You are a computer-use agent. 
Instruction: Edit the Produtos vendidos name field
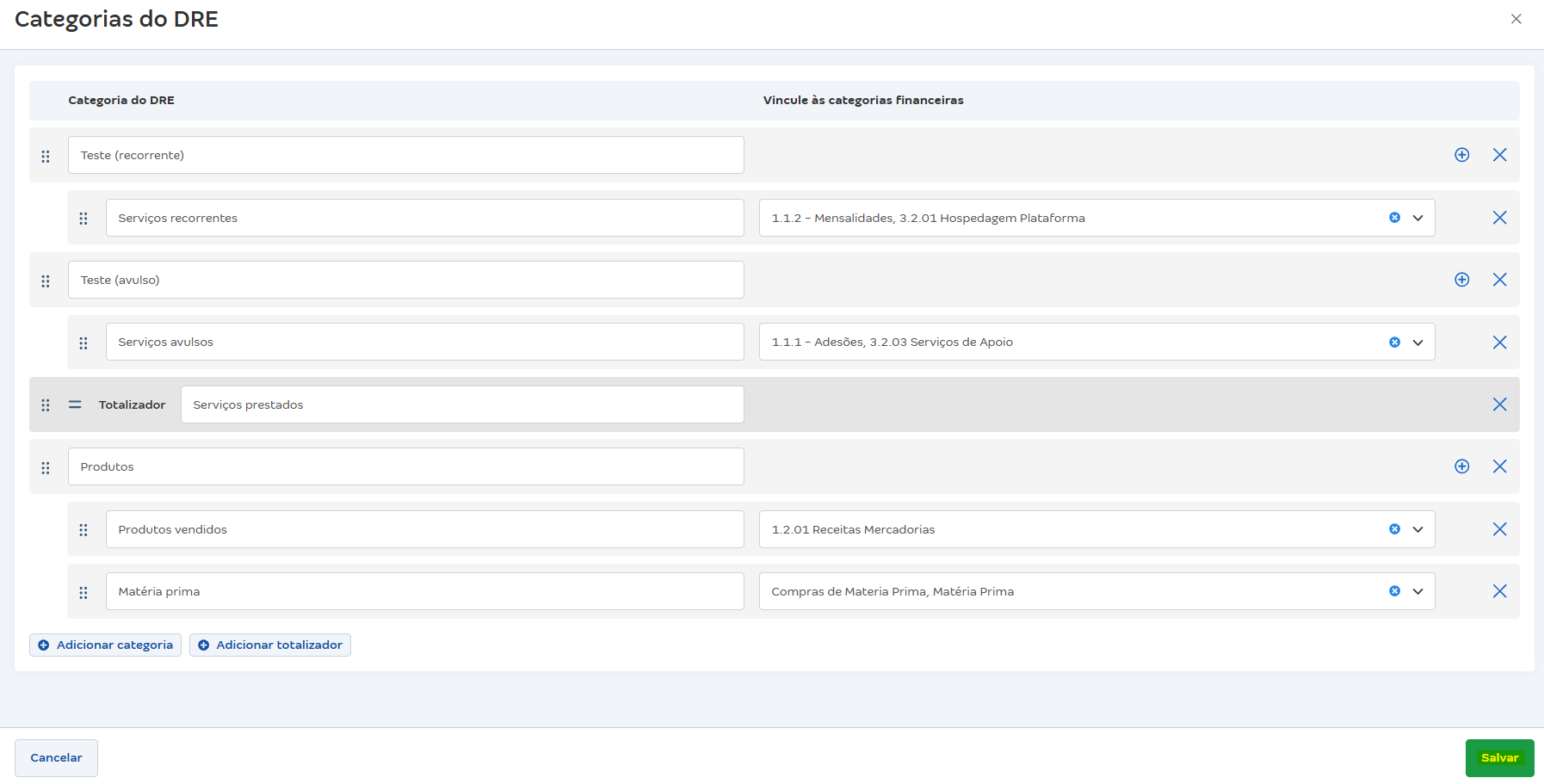(x=425, y=529)
